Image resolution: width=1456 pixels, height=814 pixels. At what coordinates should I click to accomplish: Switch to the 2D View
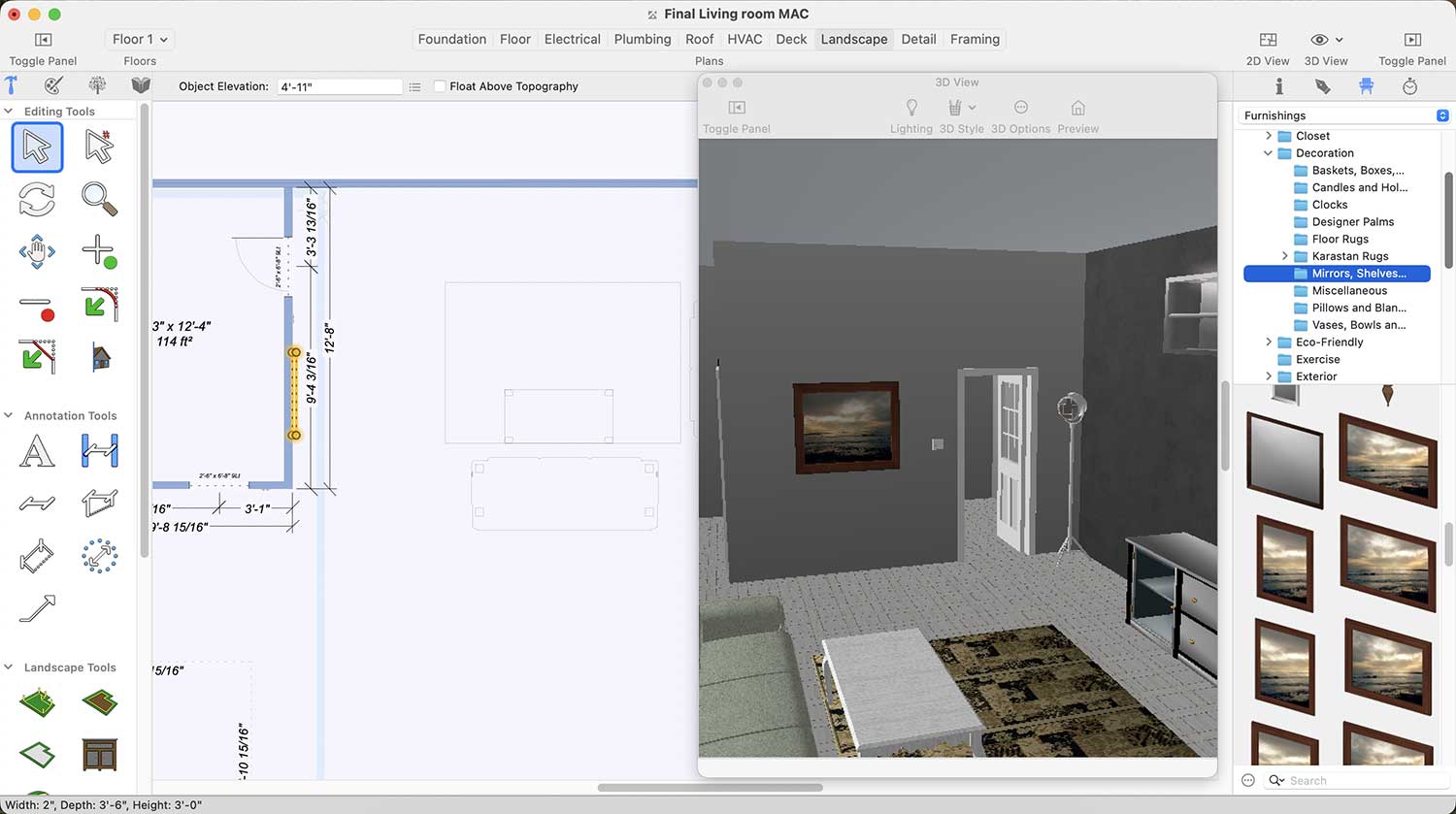(1268, 40)
